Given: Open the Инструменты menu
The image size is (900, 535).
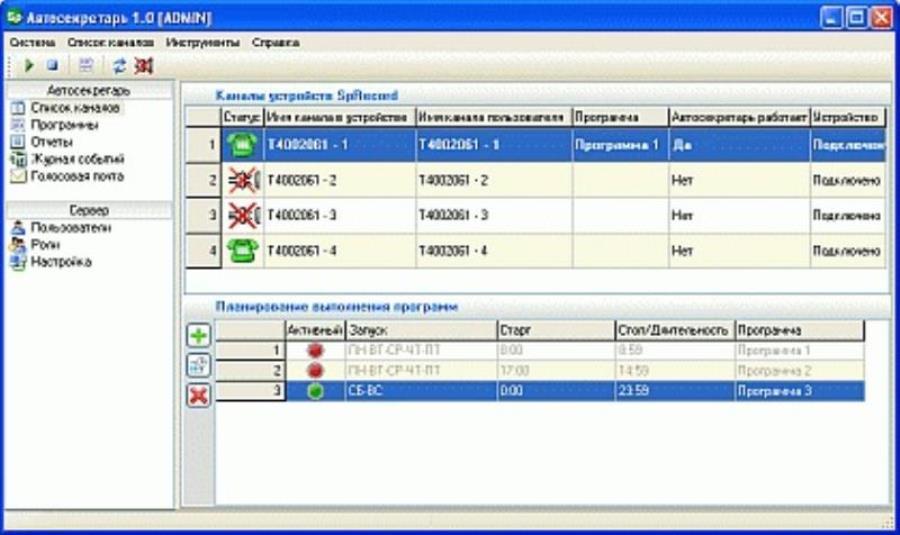Looking at the screenshot, I should tap(203, 43).
